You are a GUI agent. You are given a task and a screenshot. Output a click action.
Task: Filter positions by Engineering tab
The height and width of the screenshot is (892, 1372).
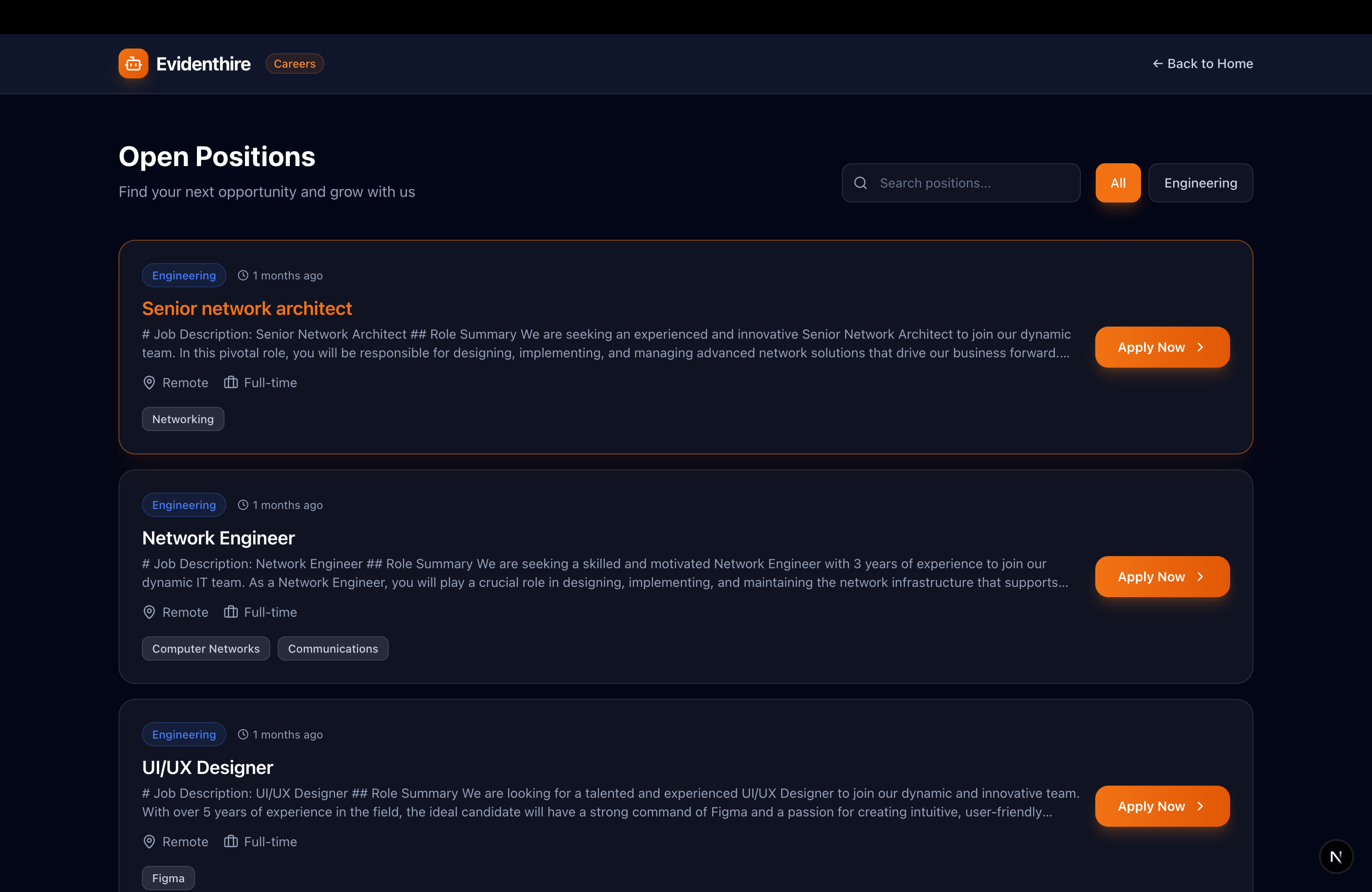(x=1200, y=183)
